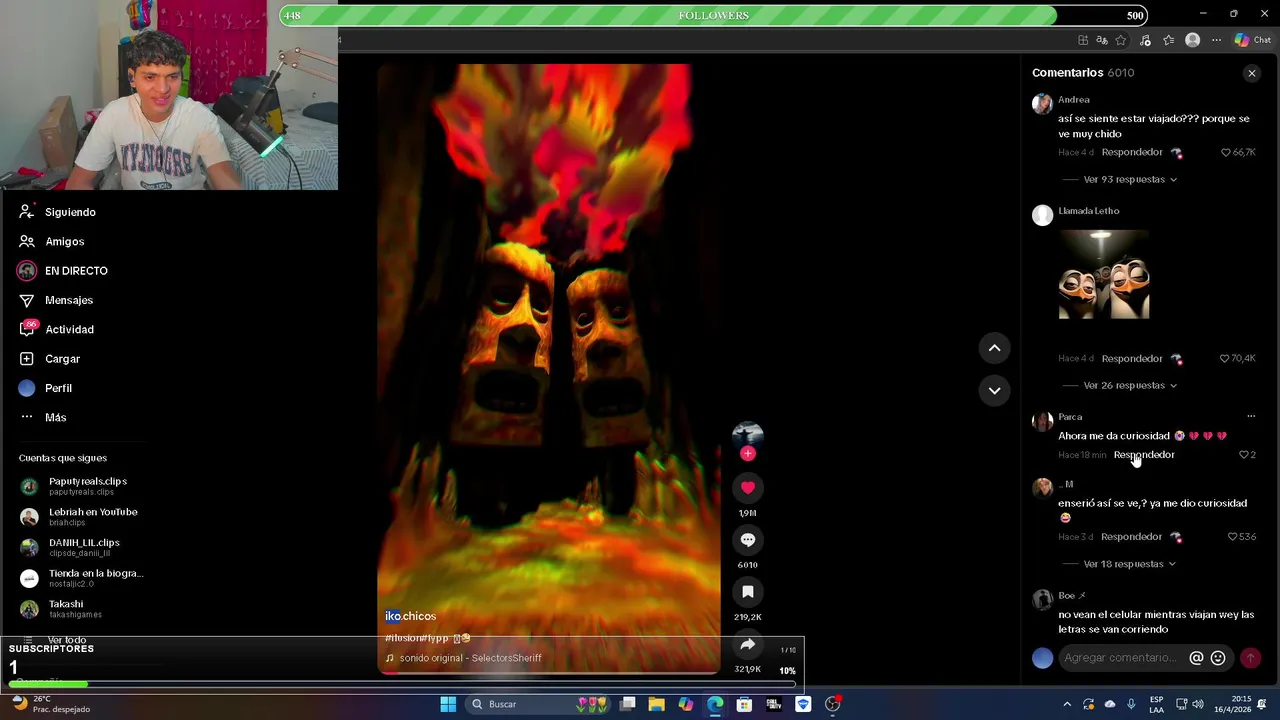
Task: Open Microsoft Store from taskbar
Action: 744,704
